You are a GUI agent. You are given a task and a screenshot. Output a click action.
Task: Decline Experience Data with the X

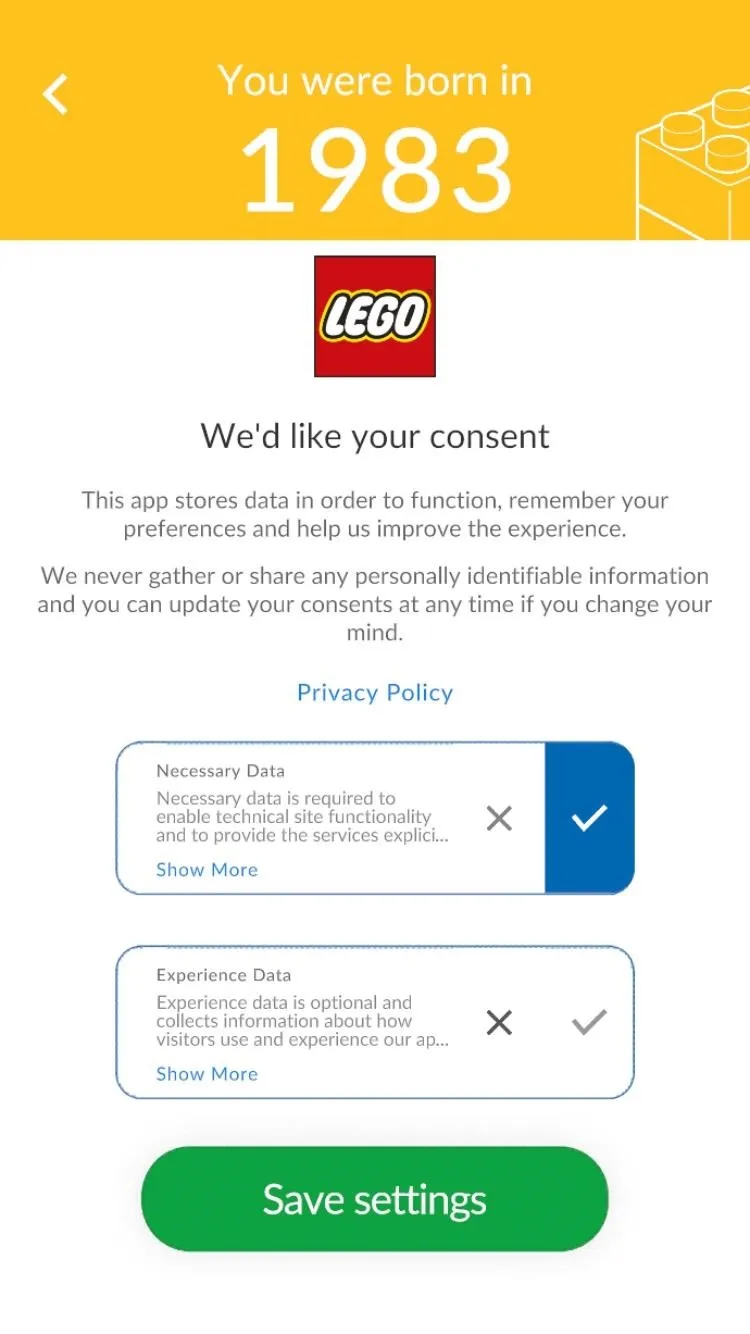(499, 1022)
